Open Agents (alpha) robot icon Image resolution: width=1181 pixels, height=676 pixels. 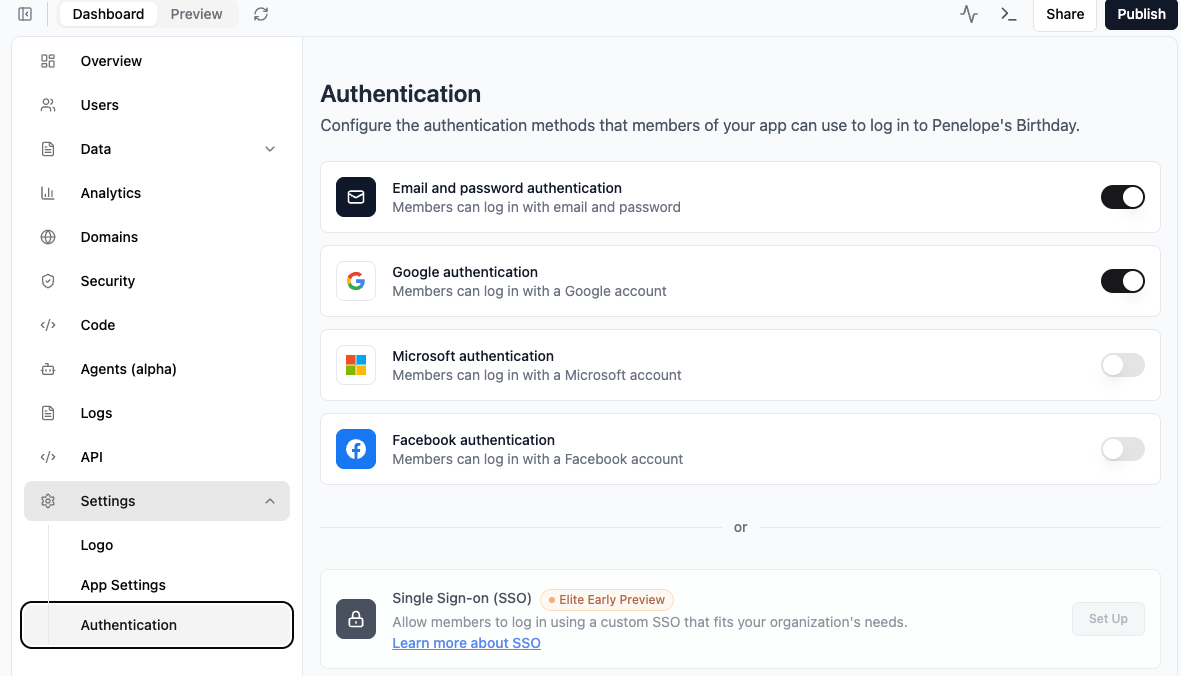[x=48, y=369]
